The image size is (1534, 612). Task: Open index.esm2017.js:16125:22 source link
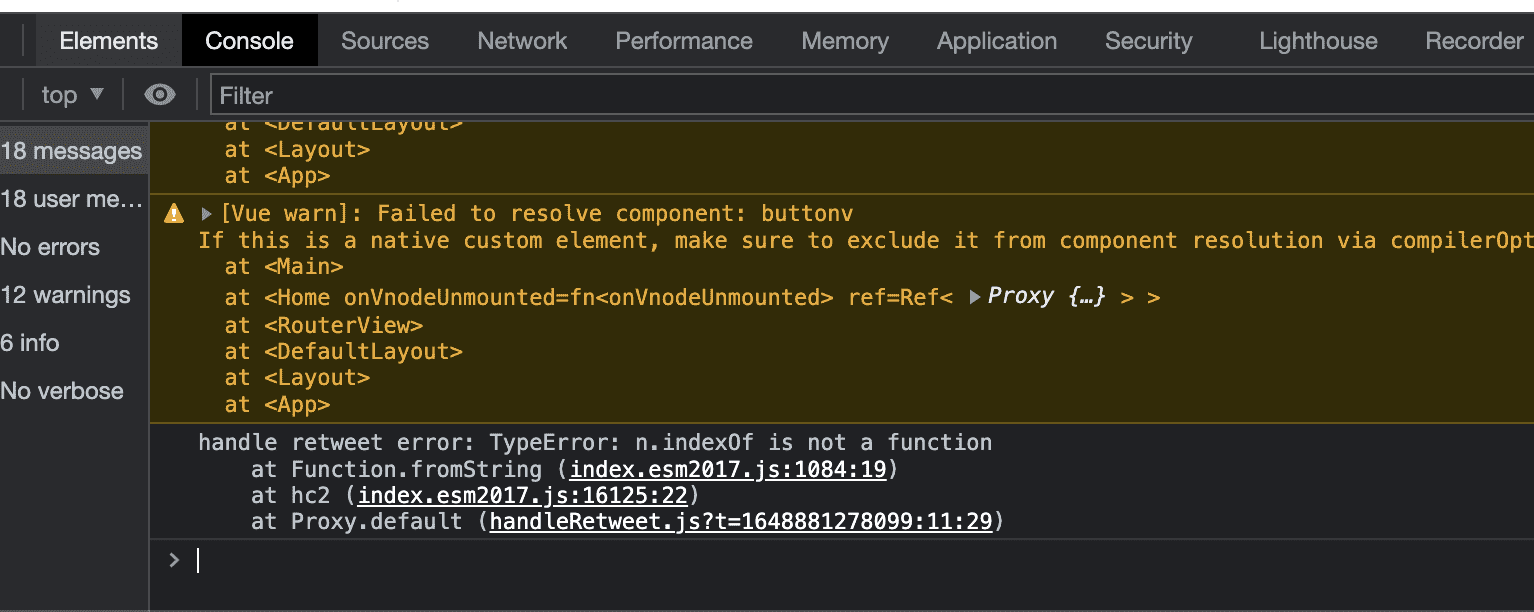tap(521, 495)
